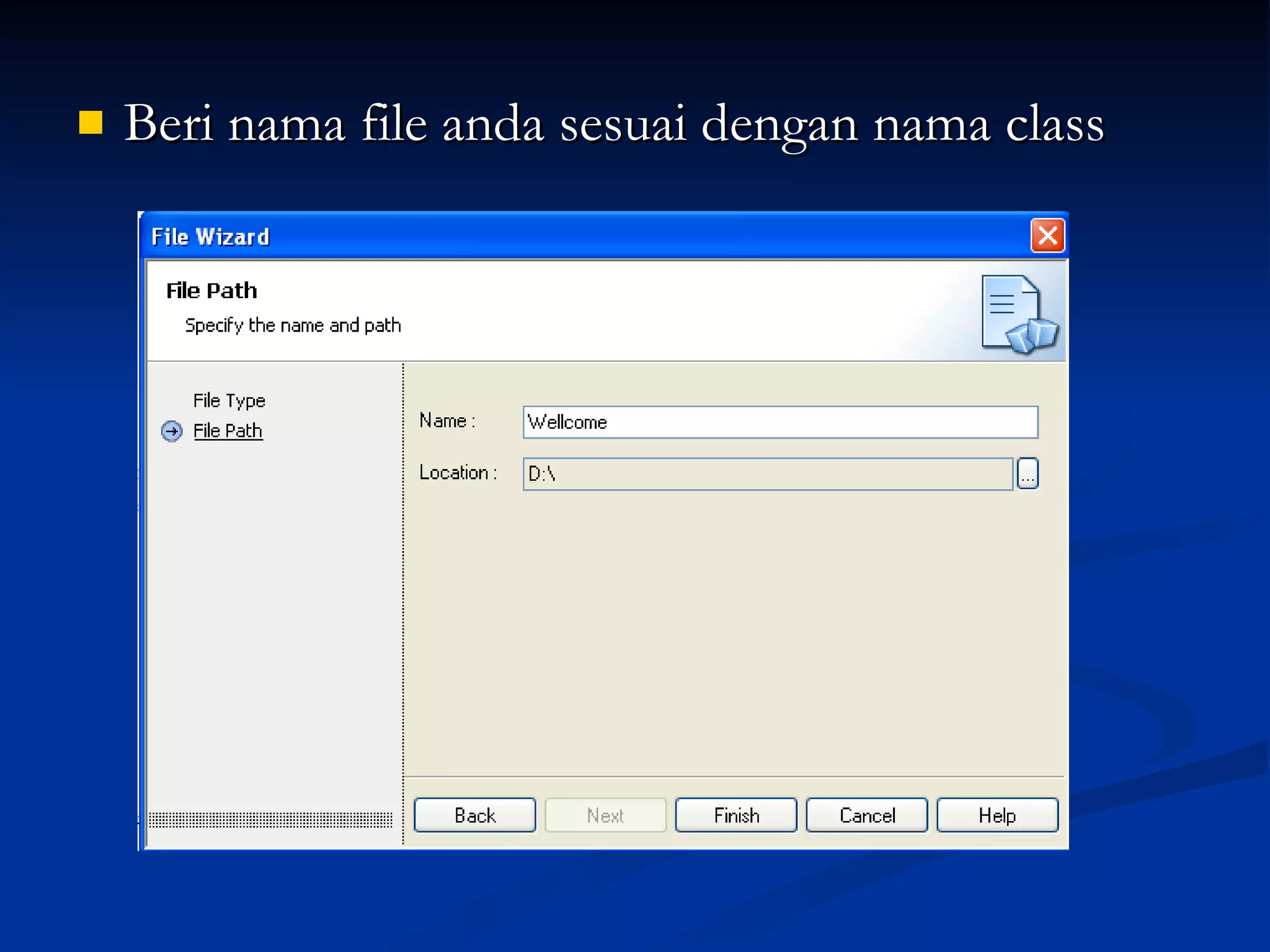Click the arrow icon beside File Path
Screen dimensions: 1270x952
(x=172, y=431)
